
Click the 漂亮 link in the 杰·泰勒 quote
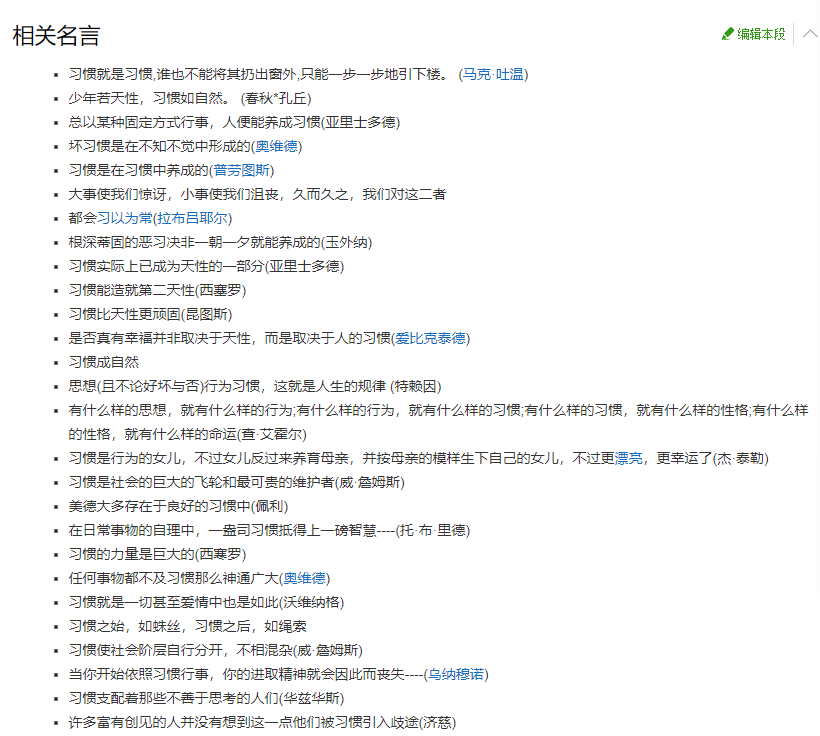click(x=629, y=458)
